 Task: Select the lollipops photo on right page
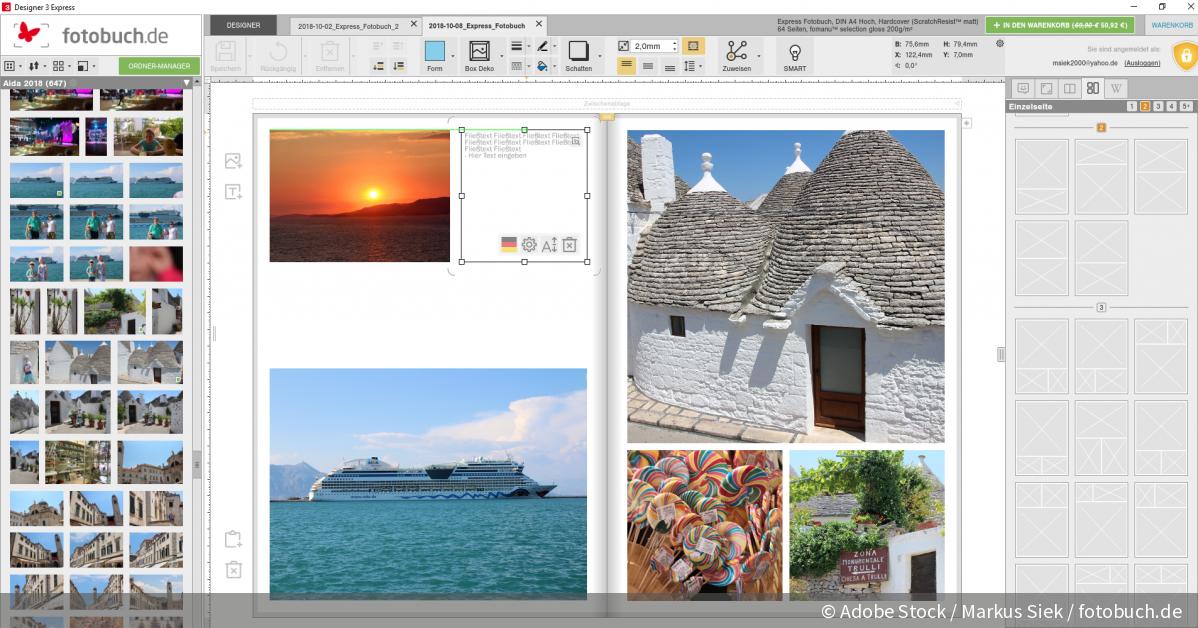tap(704, 524)
